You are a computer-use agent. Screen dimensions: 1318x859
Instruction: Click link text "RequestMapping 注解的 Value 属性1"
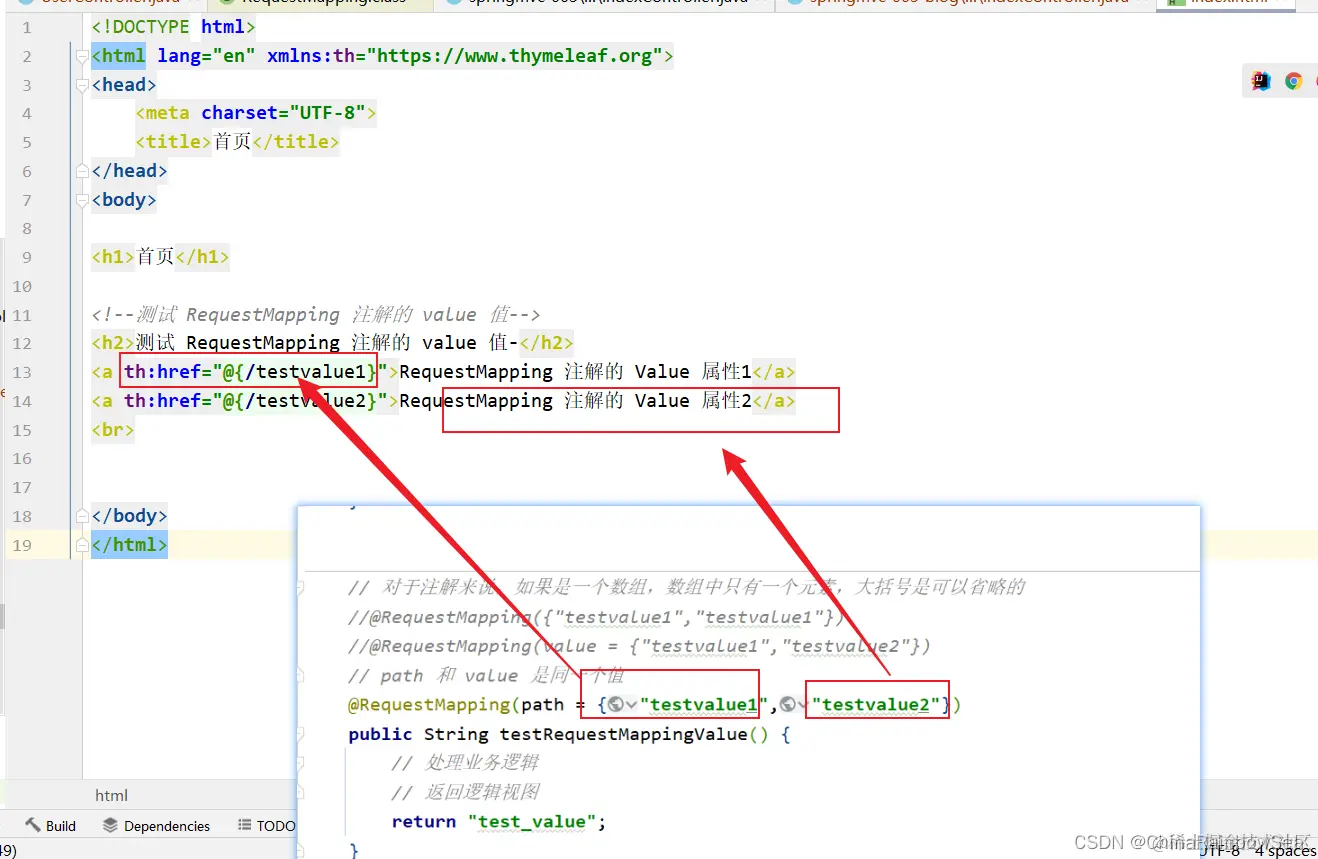pyautogui.click(x=575, y=372)
